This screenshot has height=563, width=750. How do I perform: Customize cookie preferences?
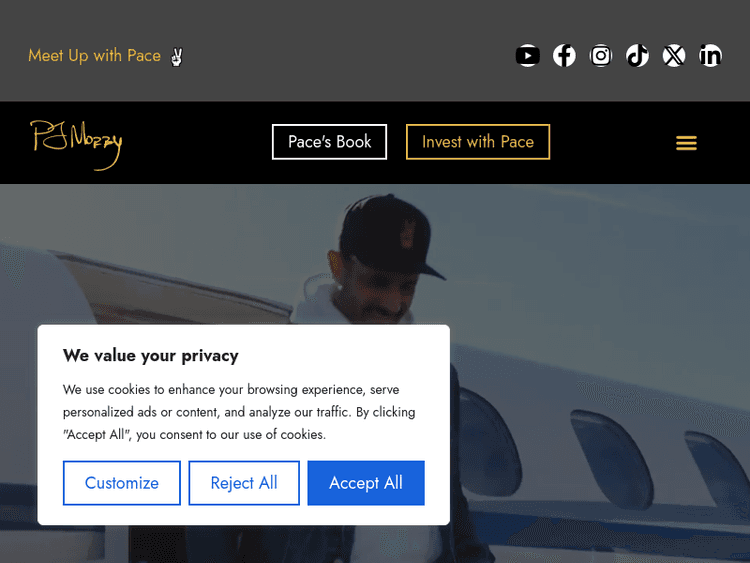point(122,483)
